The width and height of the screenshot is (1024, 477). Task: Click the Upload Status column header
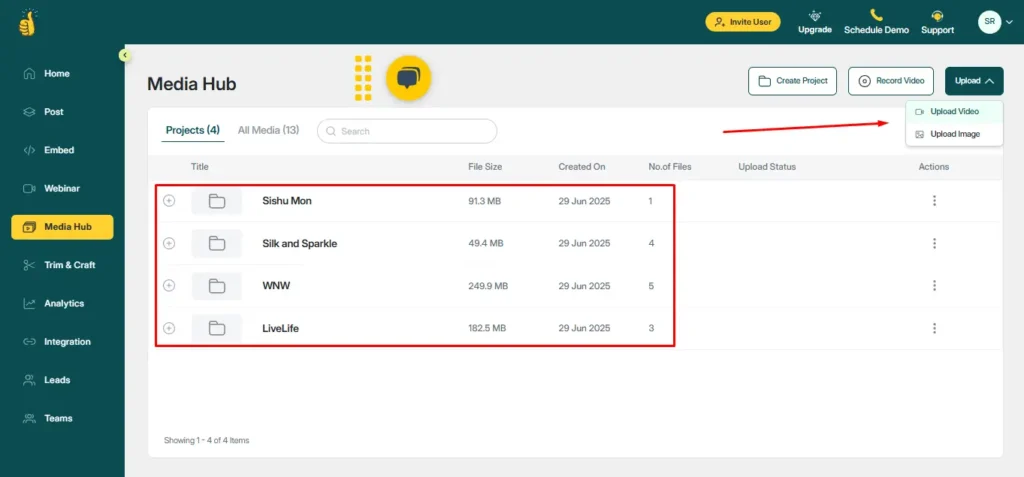tap(767, 167)
